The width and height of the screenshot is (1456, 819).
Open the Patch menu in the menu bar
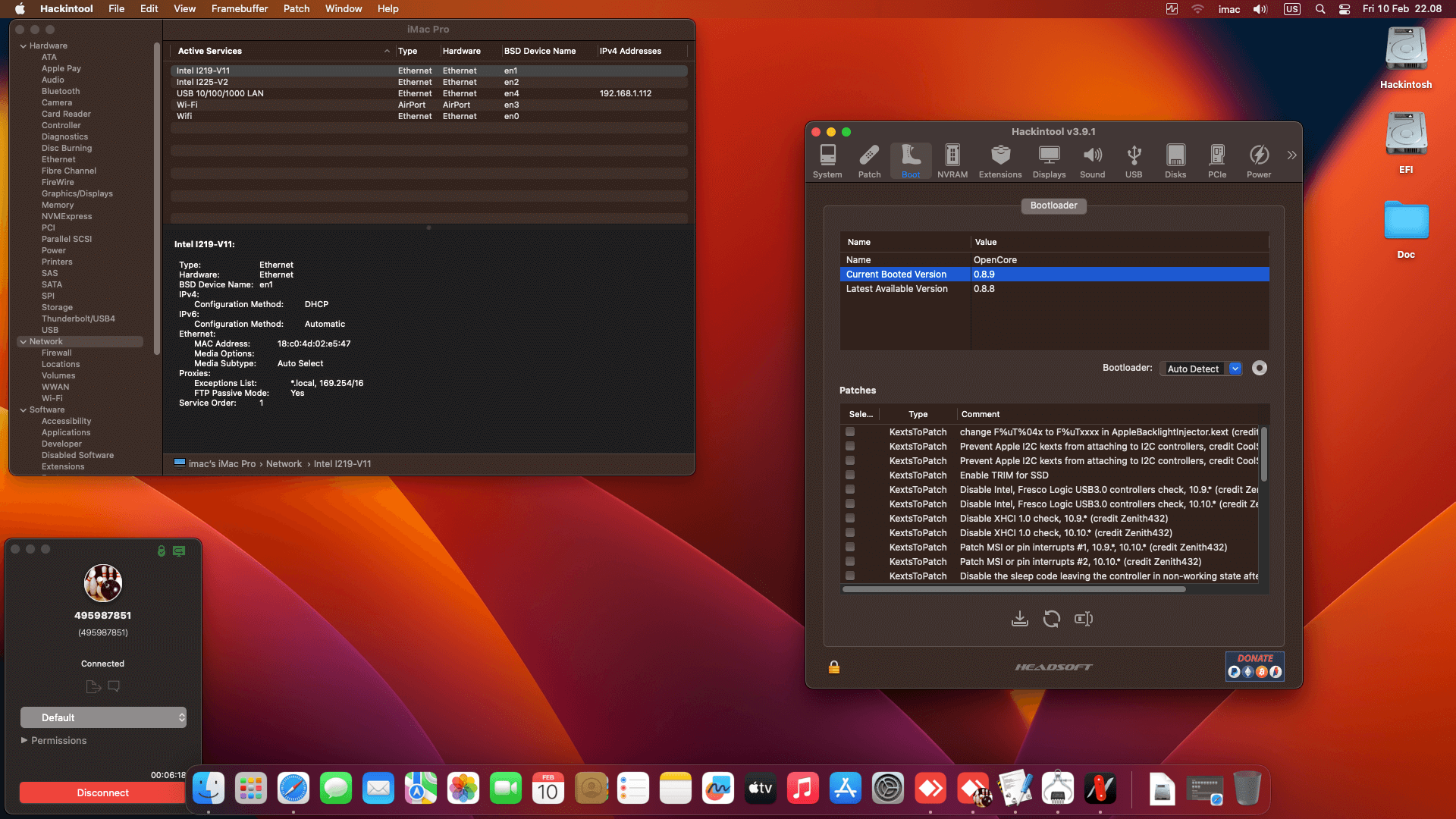click(296, 8)
